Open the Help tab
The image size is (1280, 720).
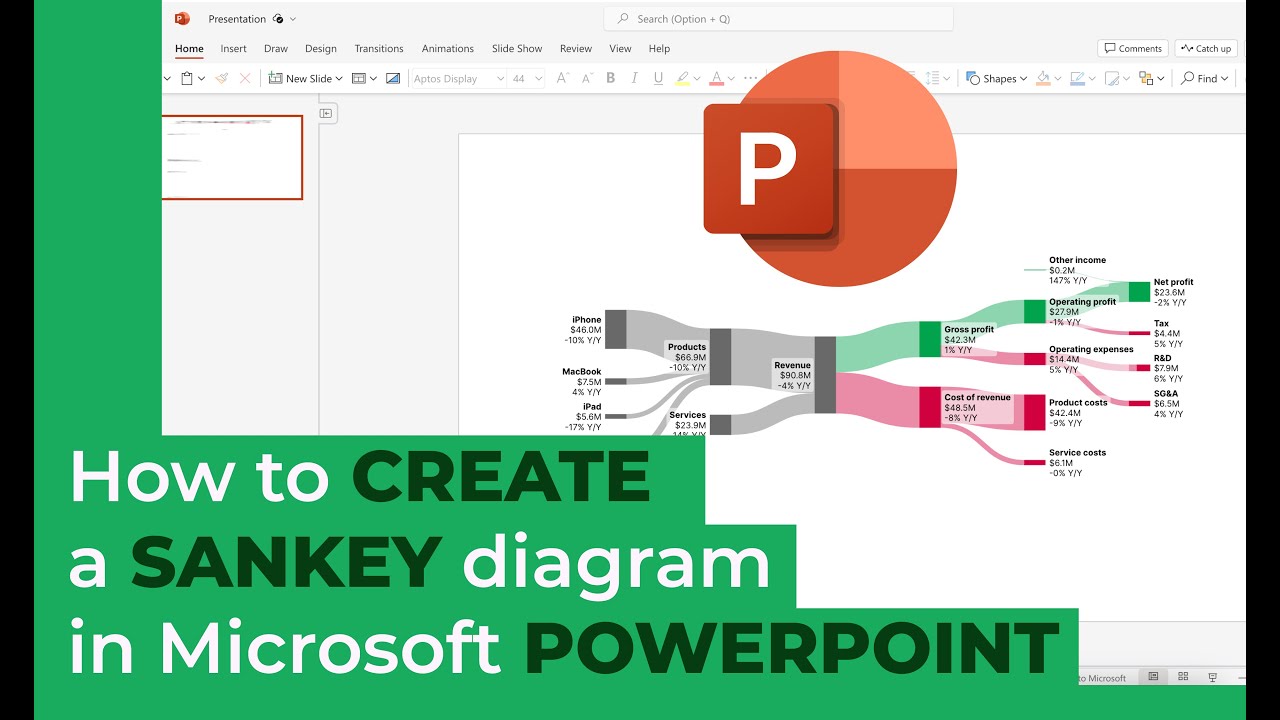click(659, 48)
